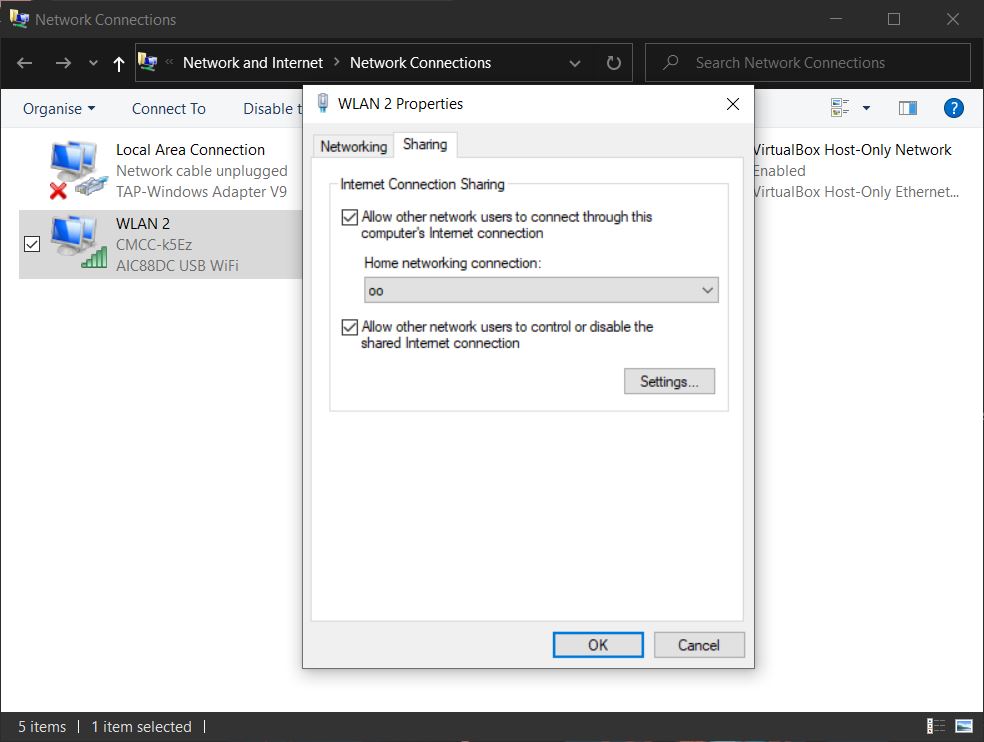984x742 pixels.
Task: Open the Help question mark icon
Action: coord(953,108)
